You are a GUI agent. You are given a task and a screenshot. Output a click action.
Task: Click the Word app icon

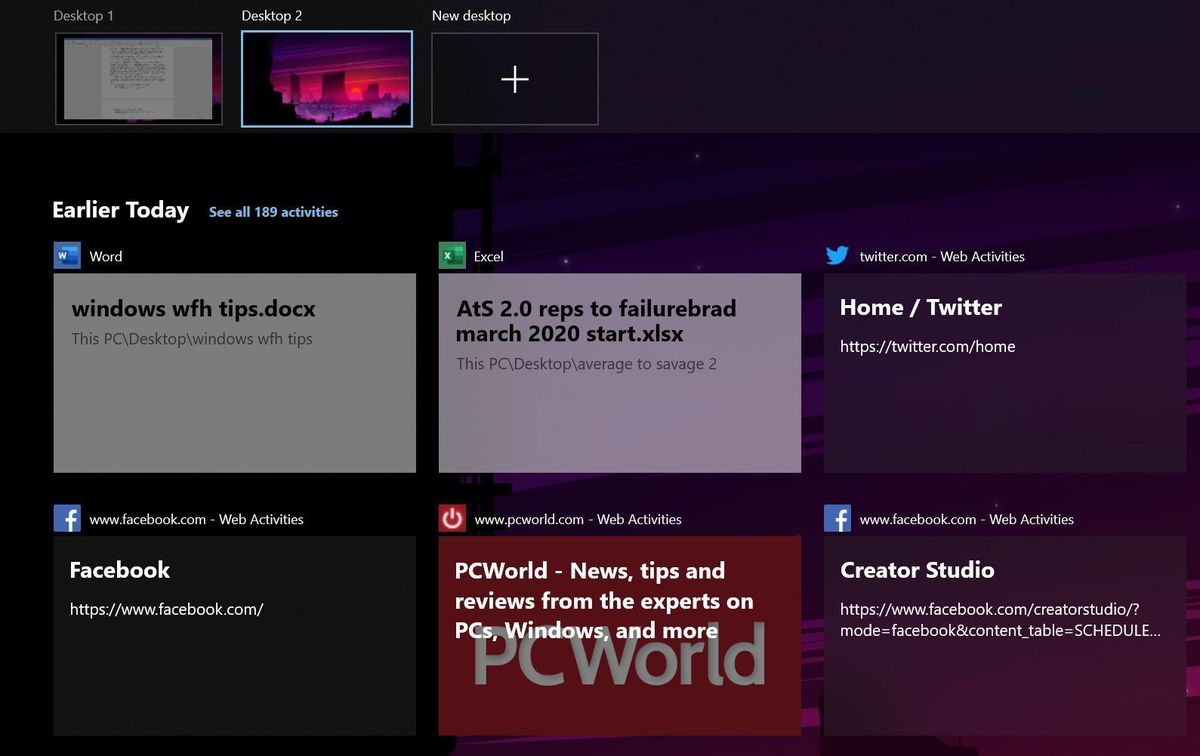[67, 256]
